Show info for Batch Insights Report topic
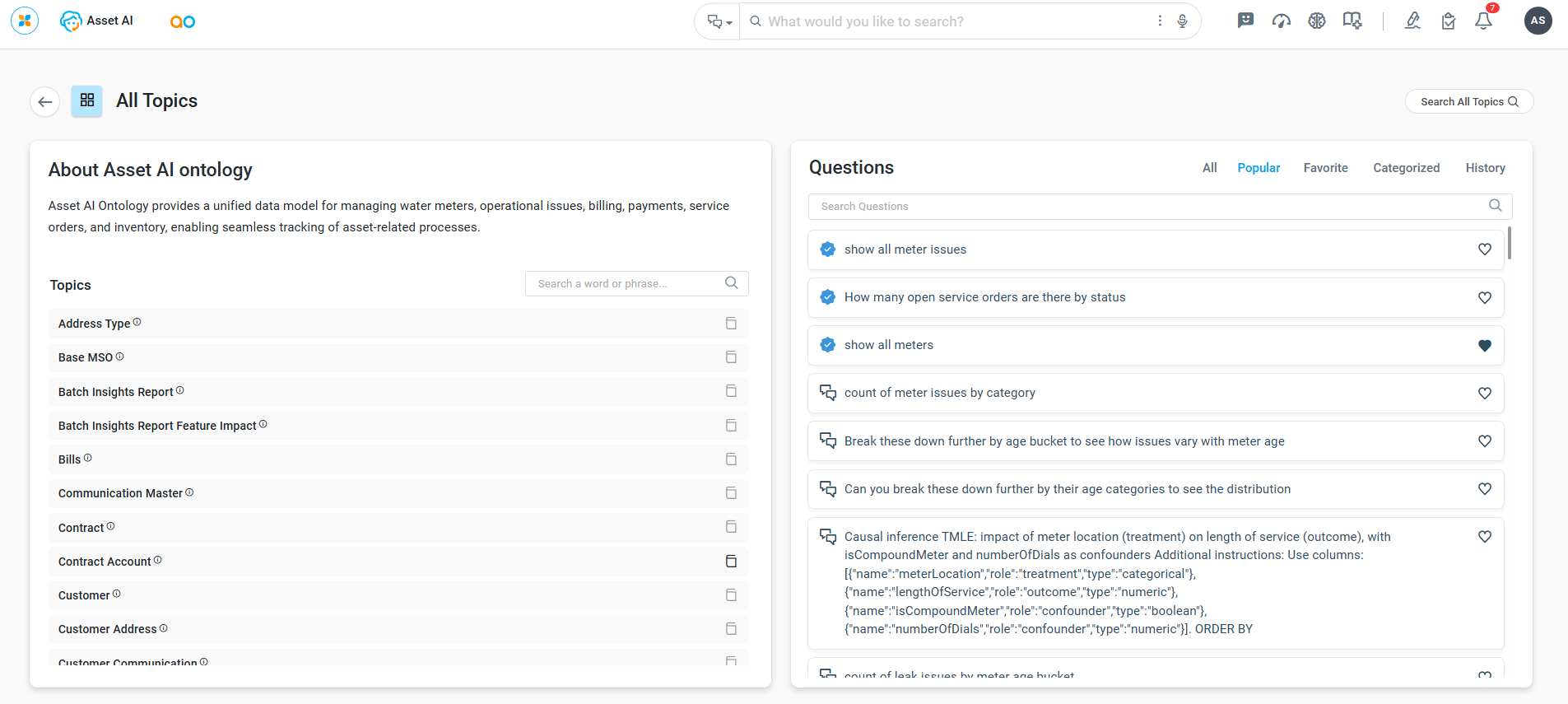This screenshot has width=1568, height=704. click(180, 390)
